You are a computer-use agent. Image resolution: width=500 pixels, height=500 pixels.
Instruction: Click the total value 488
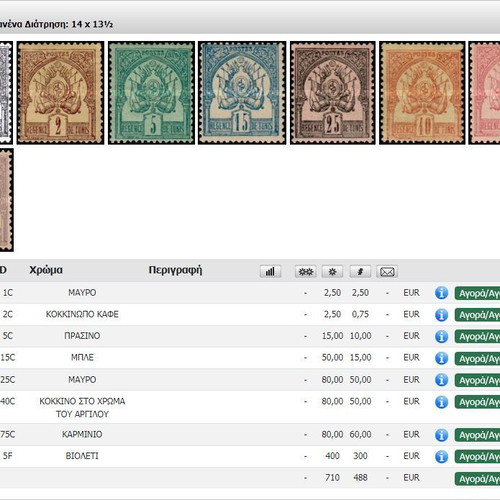coord(360,477)
